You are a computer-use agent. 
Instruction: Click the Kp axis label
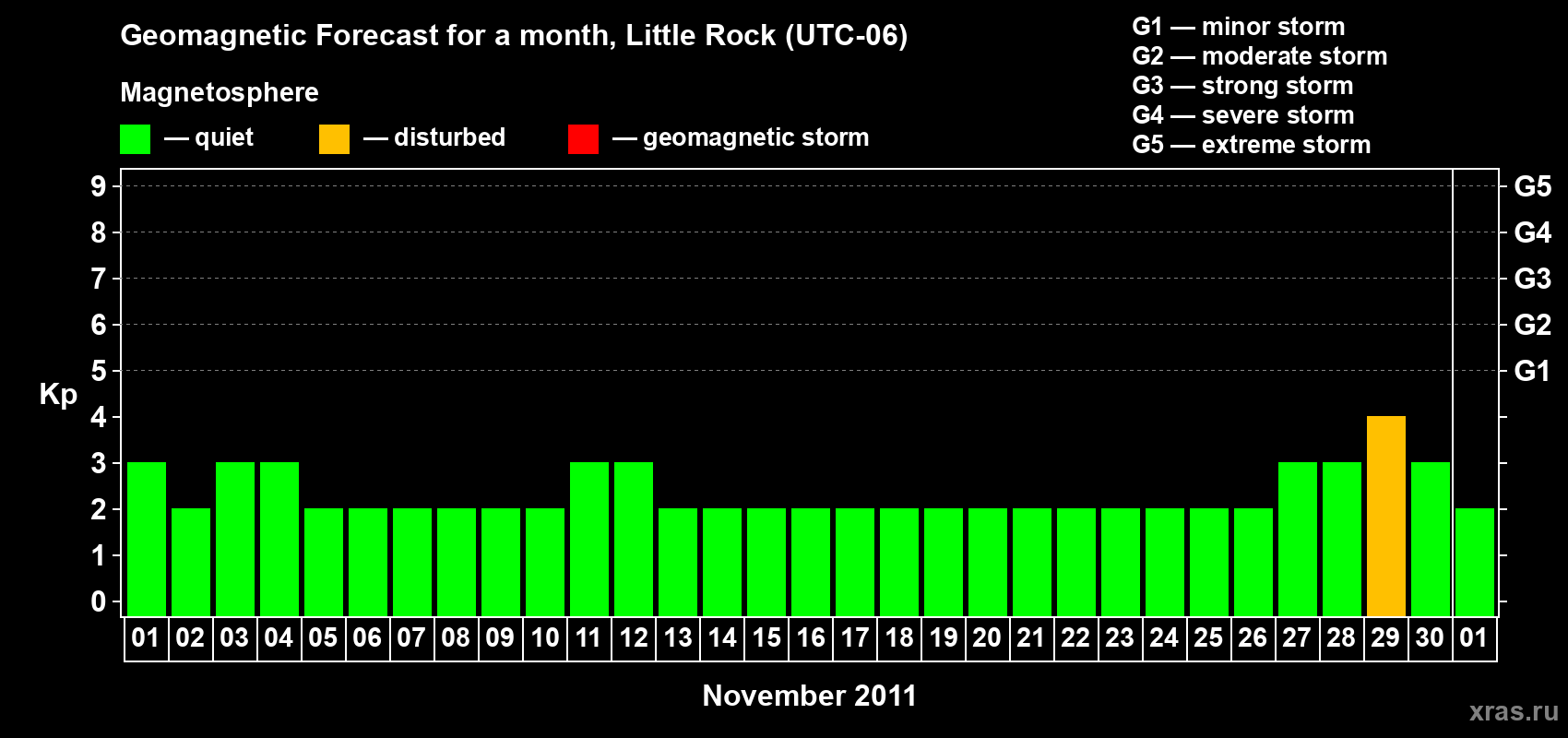[x=58, y=395]
